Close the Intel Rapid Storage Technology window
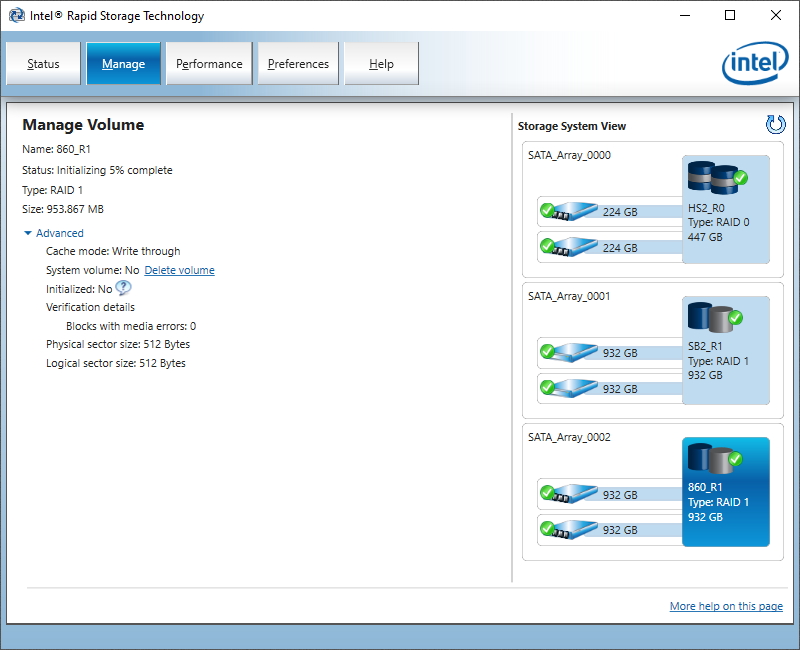Image resolution: width=800 pixels, height=650 pixels. (x=776, y=15)
